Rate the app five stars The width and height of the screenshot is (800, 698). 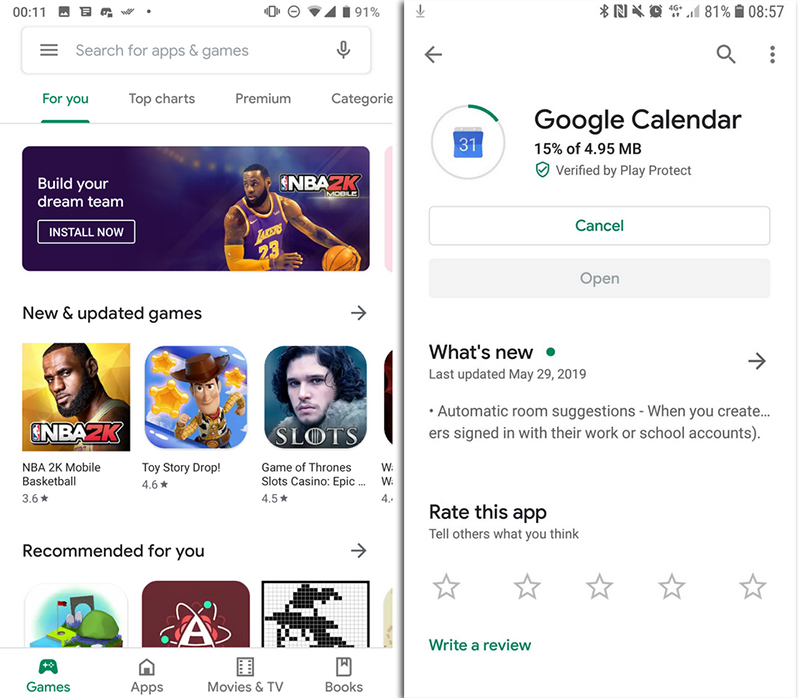[x=753, y=586]
